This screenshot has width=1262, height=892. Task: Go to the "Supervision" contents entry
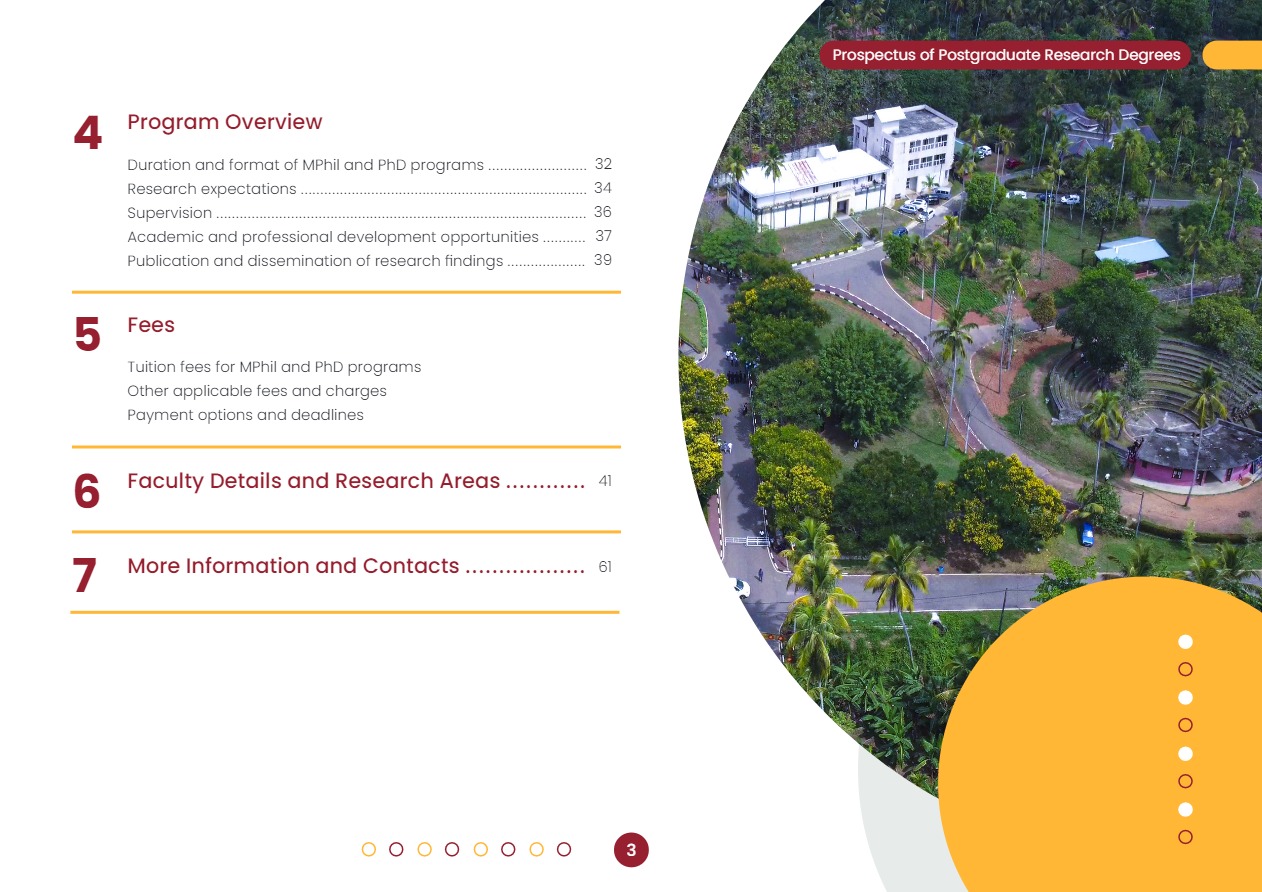169,213
